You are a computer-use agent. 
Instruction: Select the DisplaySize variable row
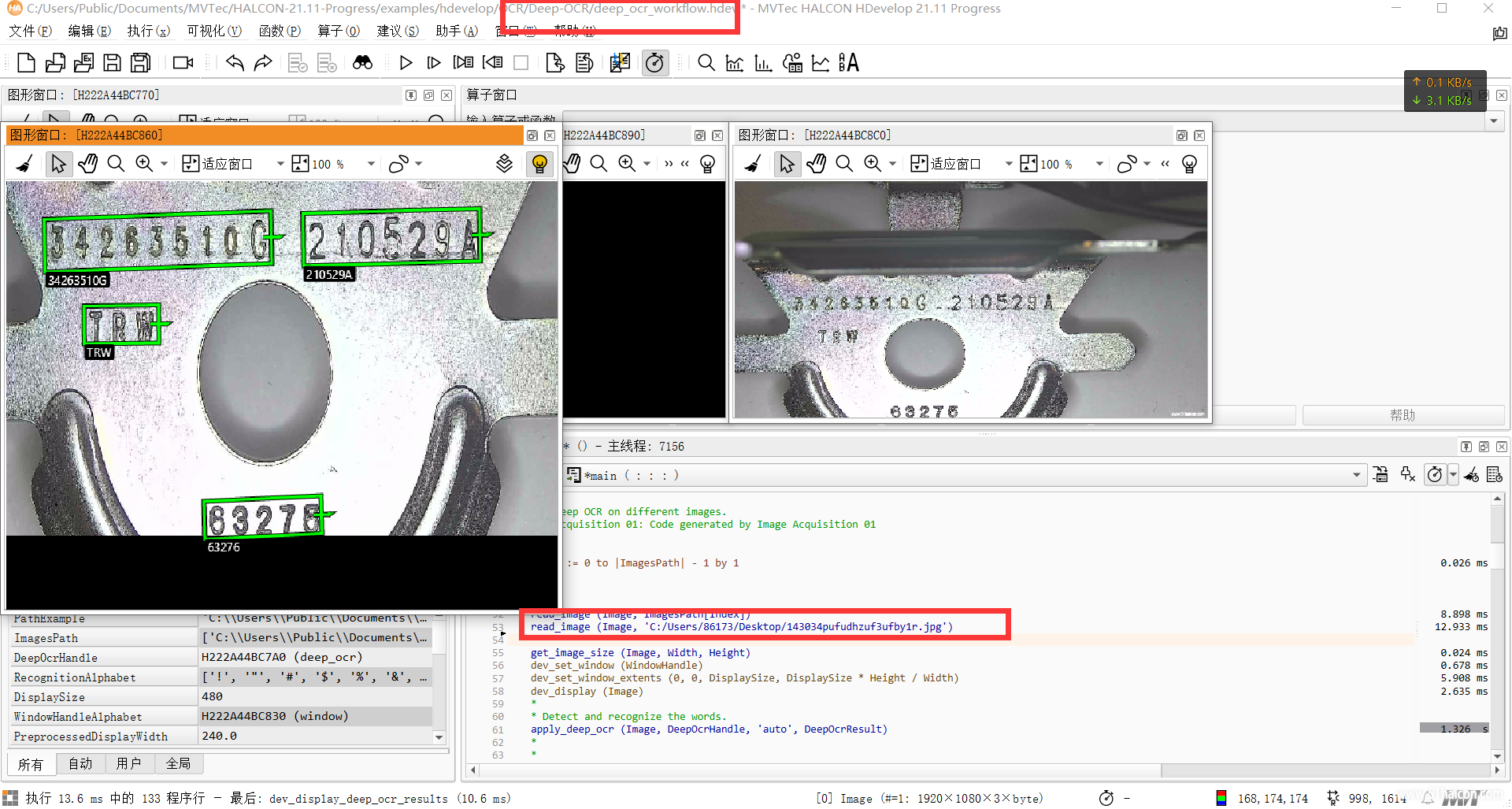click(220, 696)
